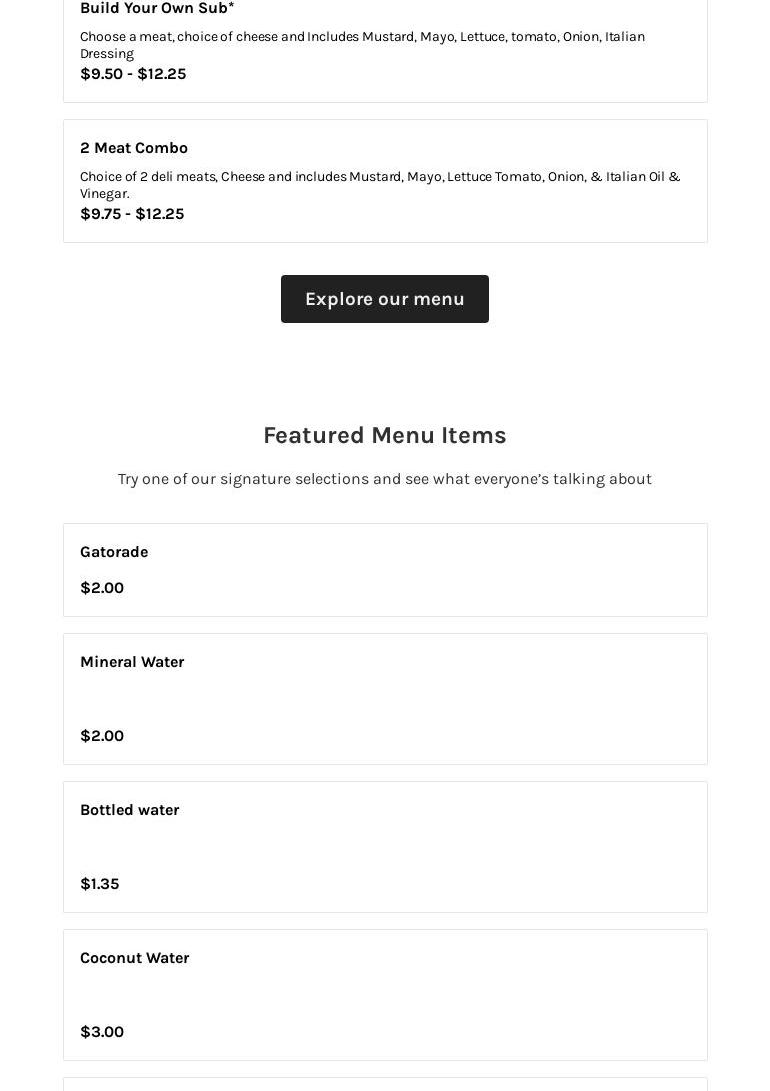
Task: Click blank space between Mineral Water title and price
Action: [385, 699]
